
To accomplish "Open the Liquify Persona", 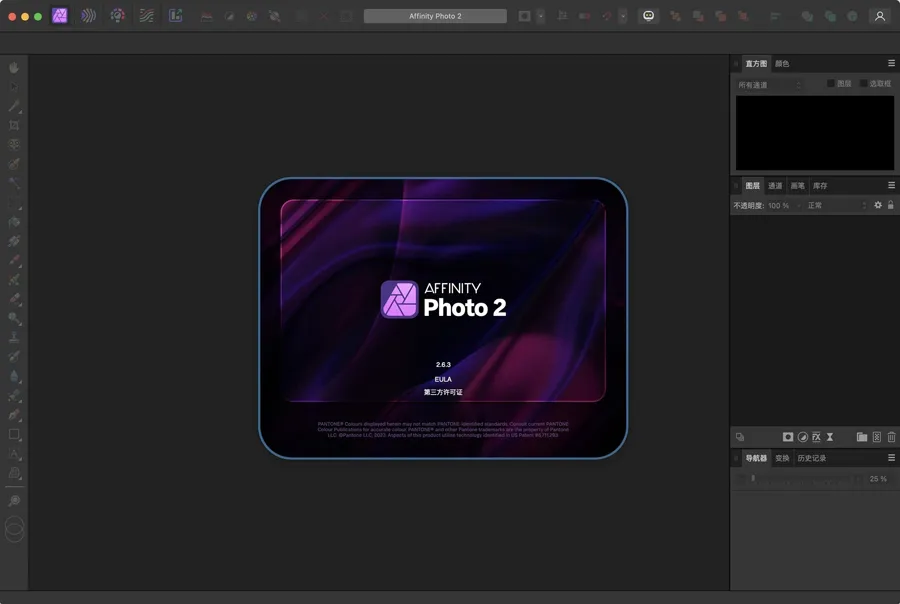I will [89, 16].
